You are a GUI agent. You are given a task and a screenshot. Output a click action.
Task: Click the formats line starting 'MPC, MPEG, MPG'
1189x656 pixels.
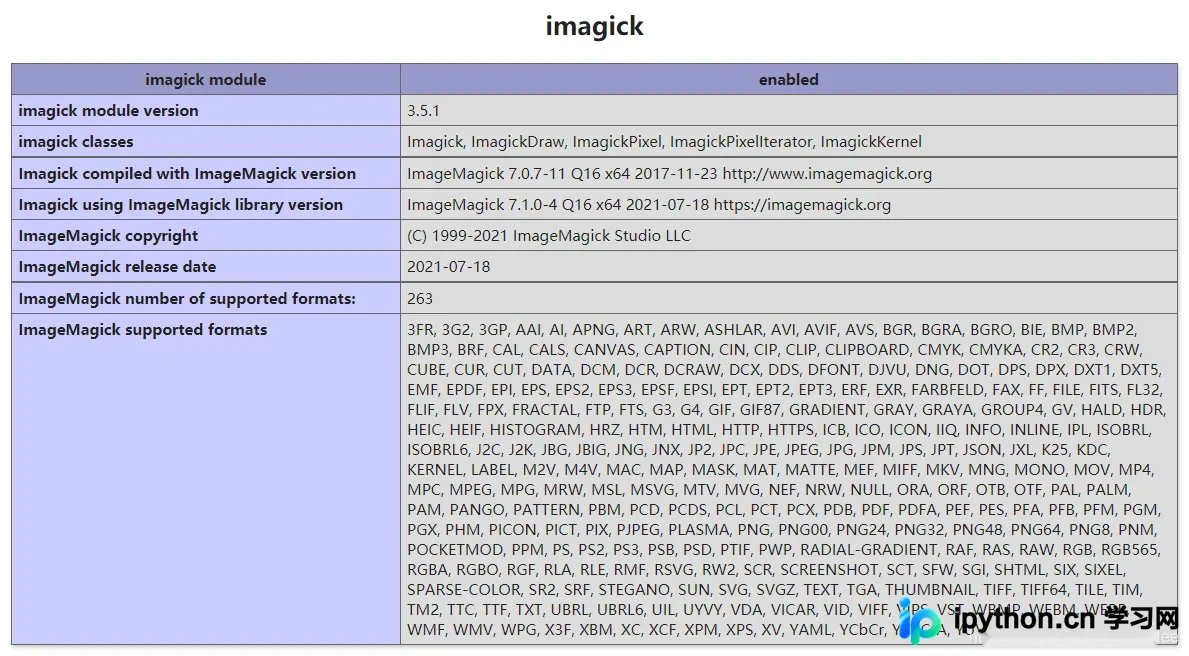770,490
